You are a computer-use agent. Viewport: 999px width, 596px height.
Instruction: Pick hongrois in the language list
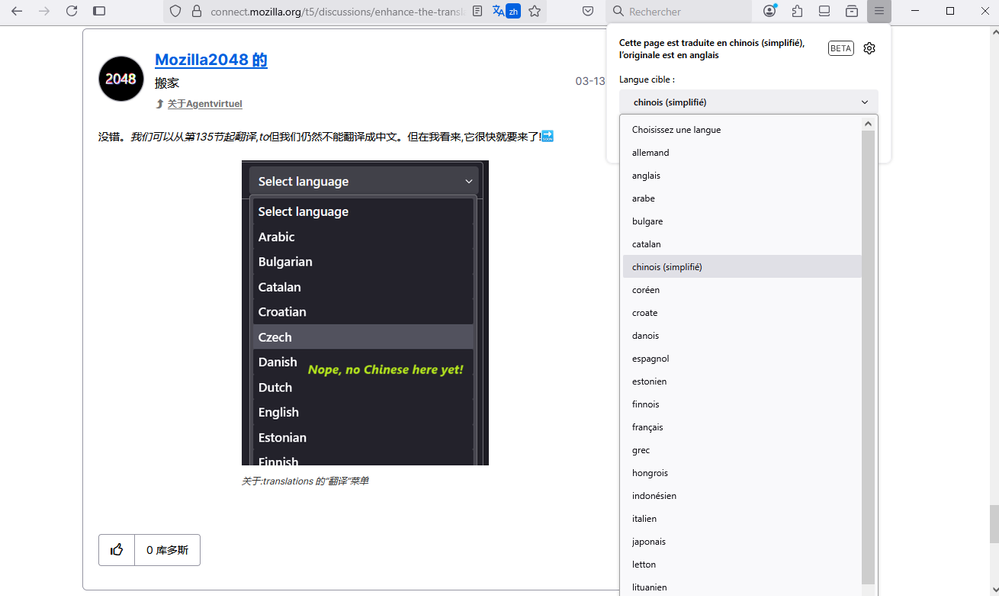[742, 473]
